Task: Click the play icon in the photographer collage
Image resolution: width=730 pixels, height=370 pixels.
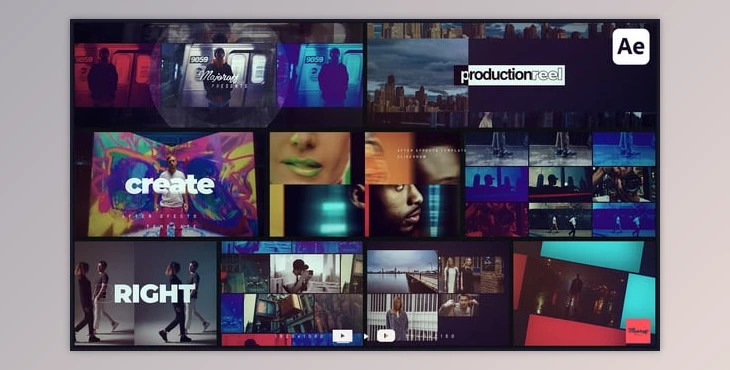Action: point(343,336)
